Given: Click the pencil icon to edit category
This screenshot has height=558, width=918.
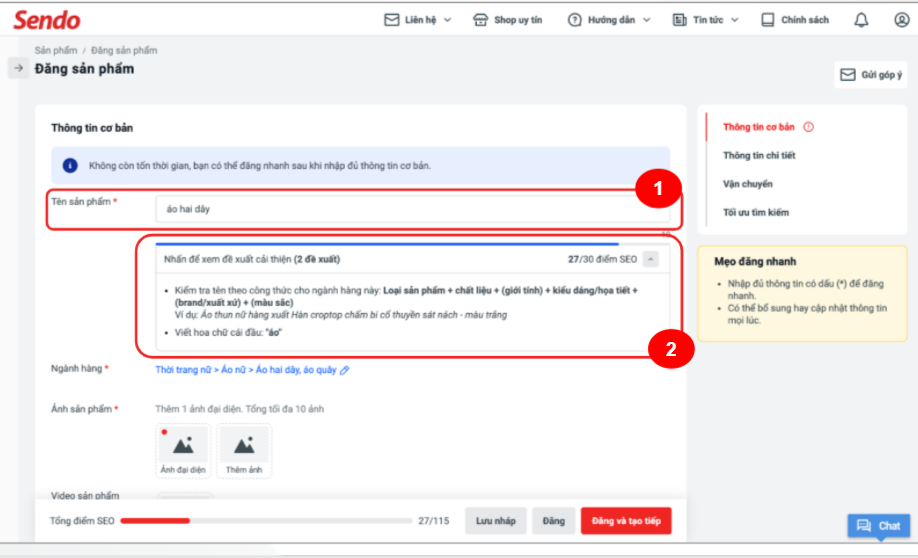Looking at the screenshot, I should [x=345, y=370].
